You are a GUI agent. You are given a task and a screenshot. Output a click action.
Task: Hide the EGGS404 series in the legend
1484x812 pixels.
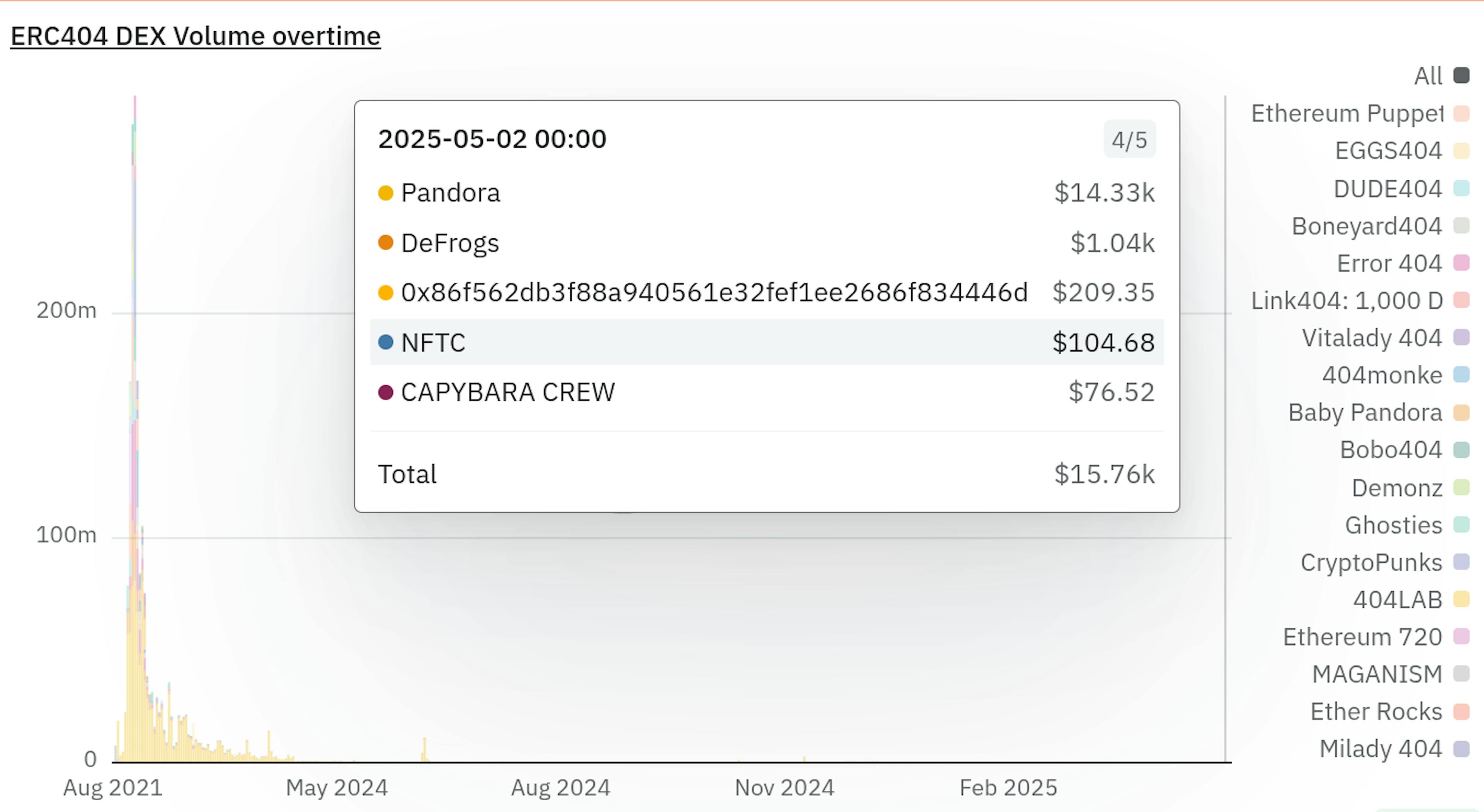tap(1389, 151)
